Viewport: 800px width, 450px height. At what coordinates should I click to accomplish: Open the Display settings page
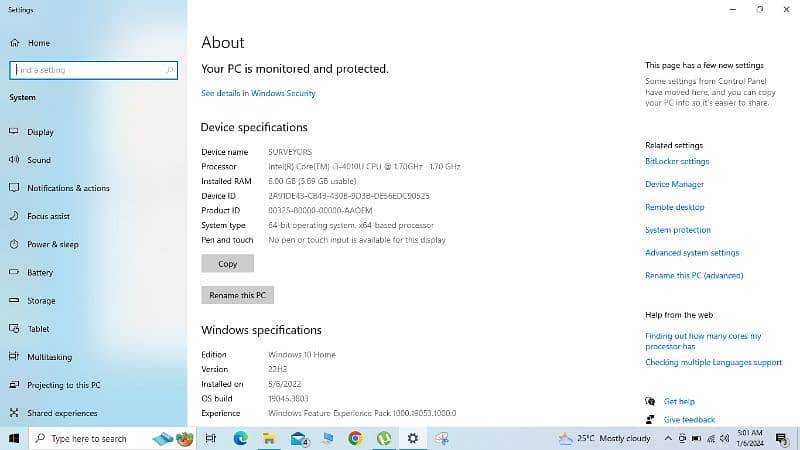pos(40,132)
